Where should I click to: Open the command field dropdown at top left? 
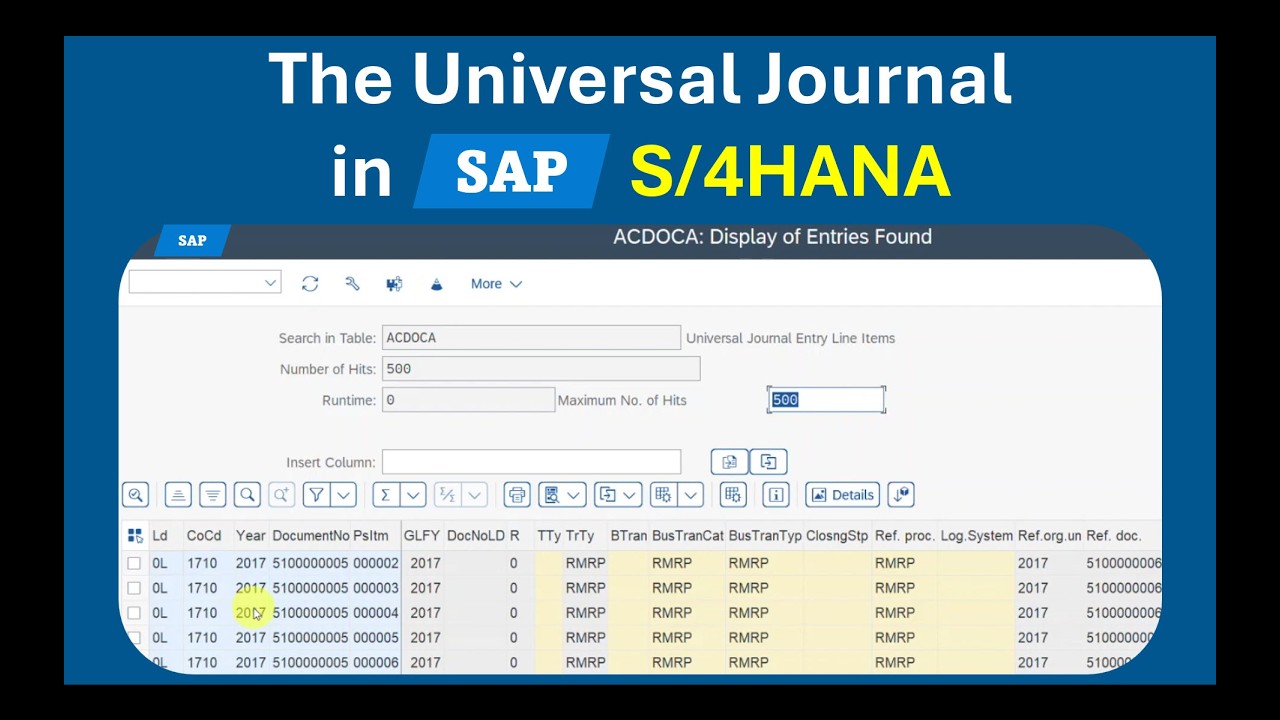click(x=270, y=283)
